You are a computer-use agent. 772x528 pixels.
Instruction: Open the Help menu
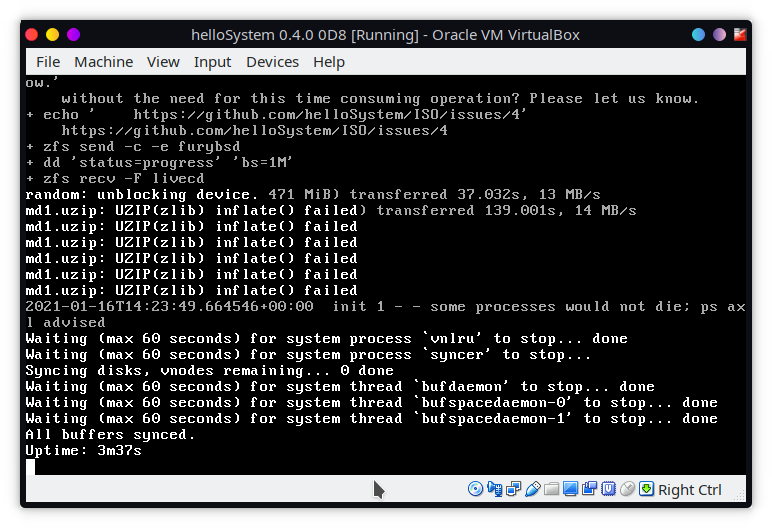click(329, 62)
